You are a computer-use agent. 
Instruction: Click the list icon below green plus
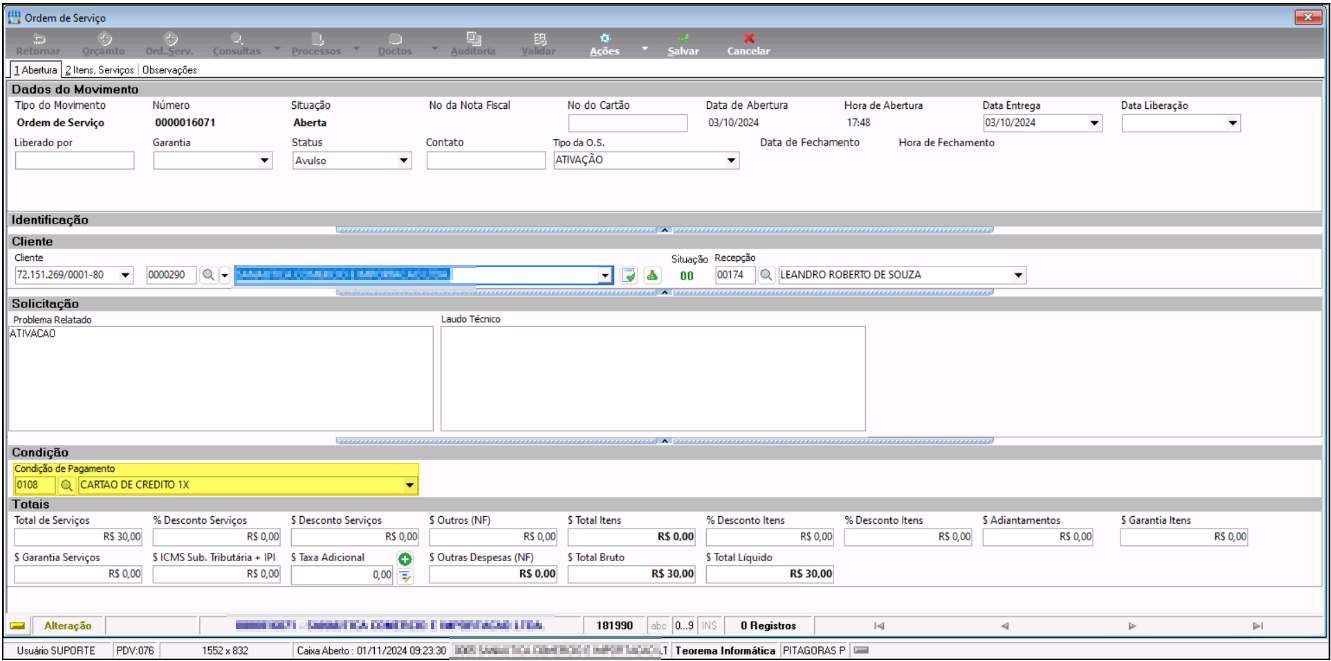(405, 576)
